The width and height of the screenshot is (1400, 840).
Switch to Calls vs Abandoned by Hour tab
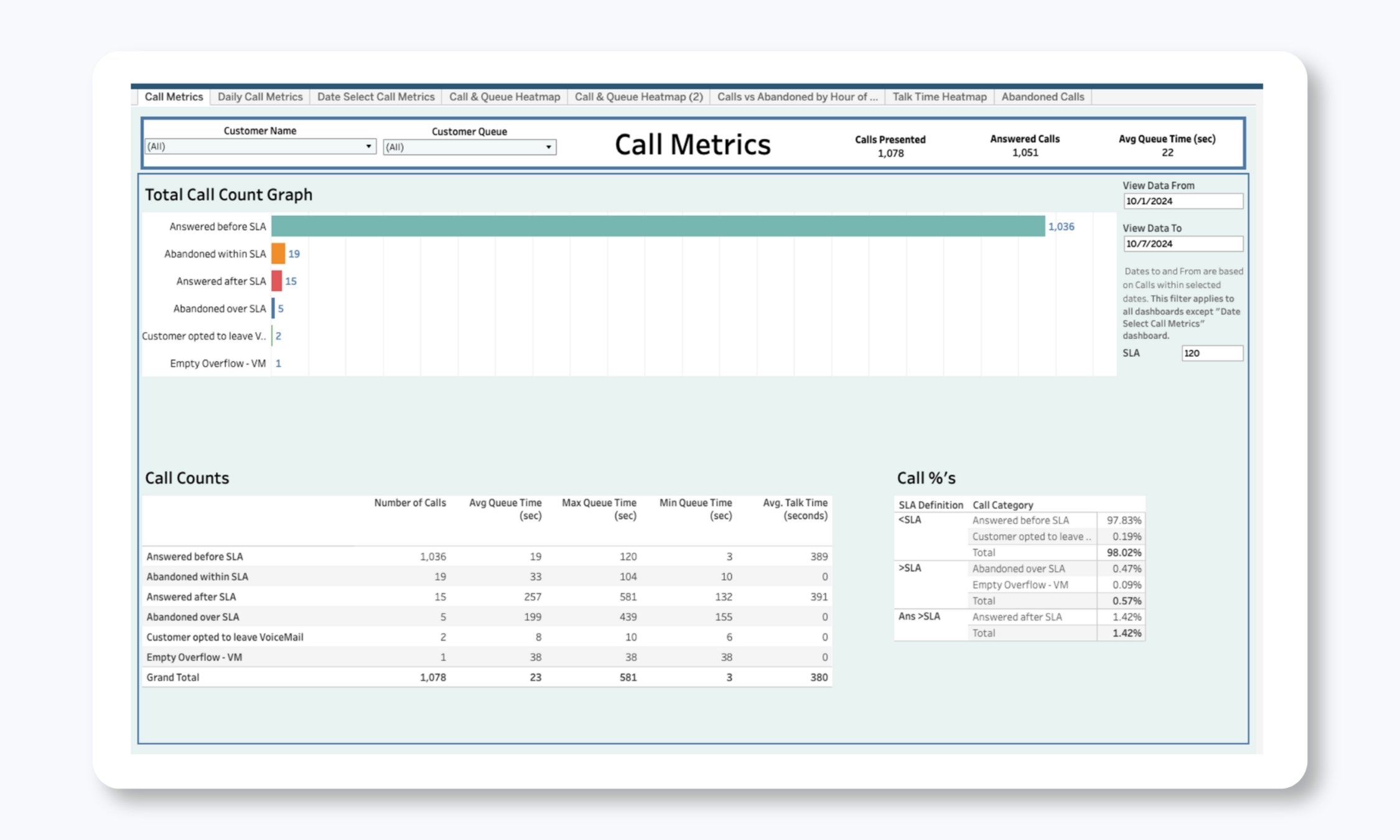[x=797, y=96]
